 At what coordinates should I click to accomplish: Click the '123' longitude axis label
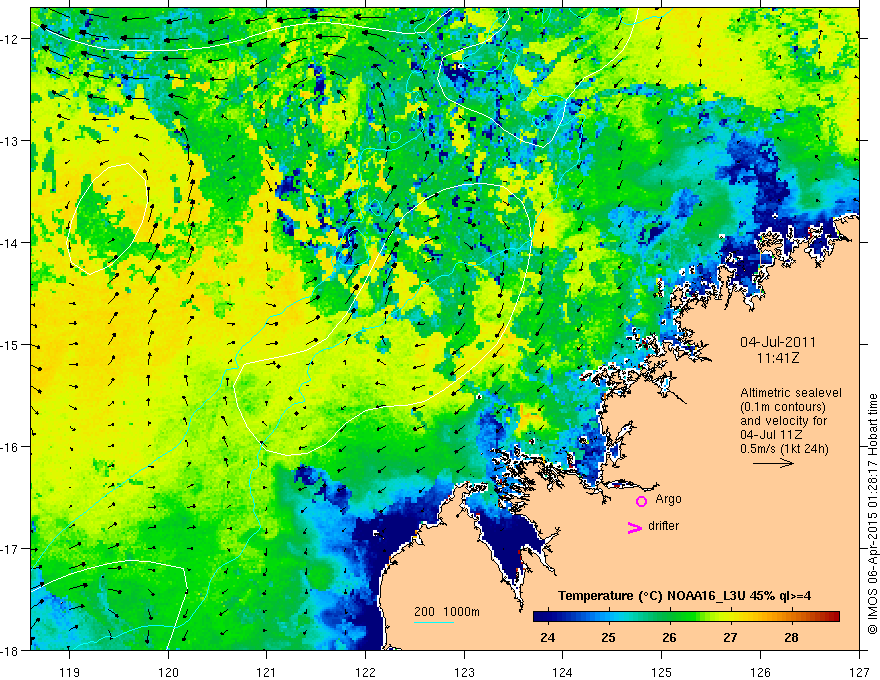464,672
